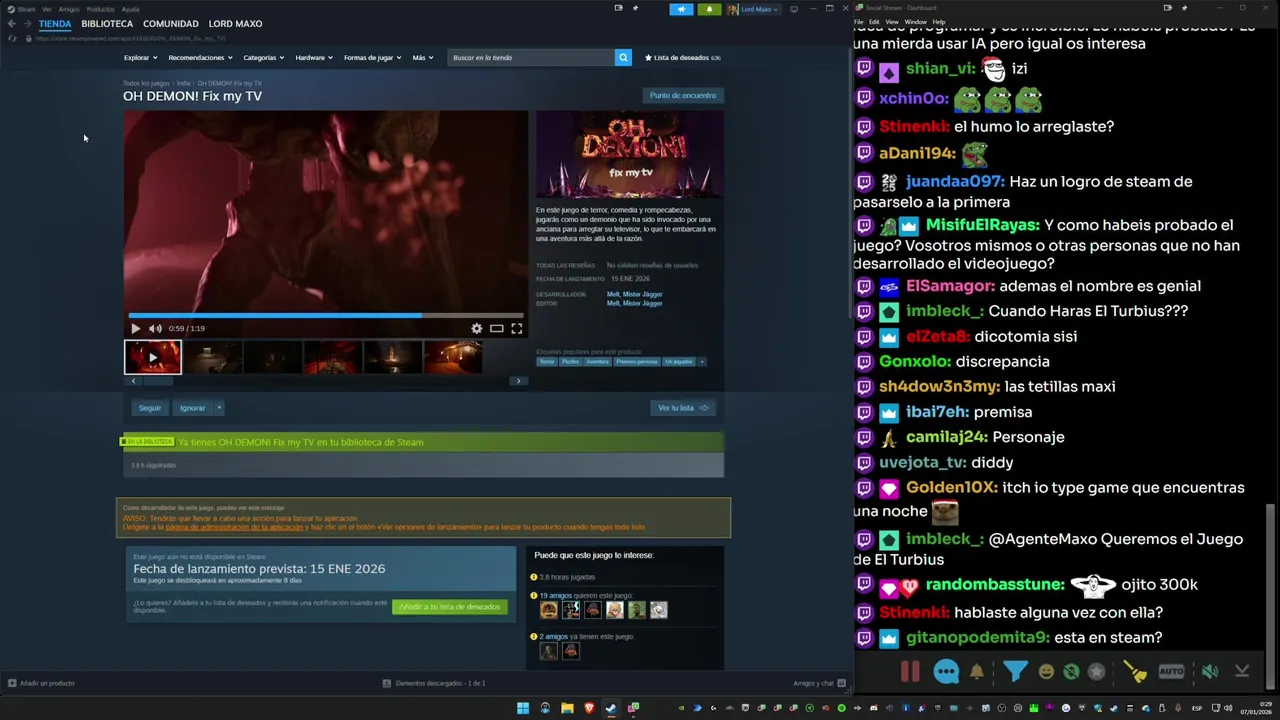Image resolution: width=1280 pixels, height=720 pixels.
Task: Mute the trailer volume icon
Action: (155, 328)
